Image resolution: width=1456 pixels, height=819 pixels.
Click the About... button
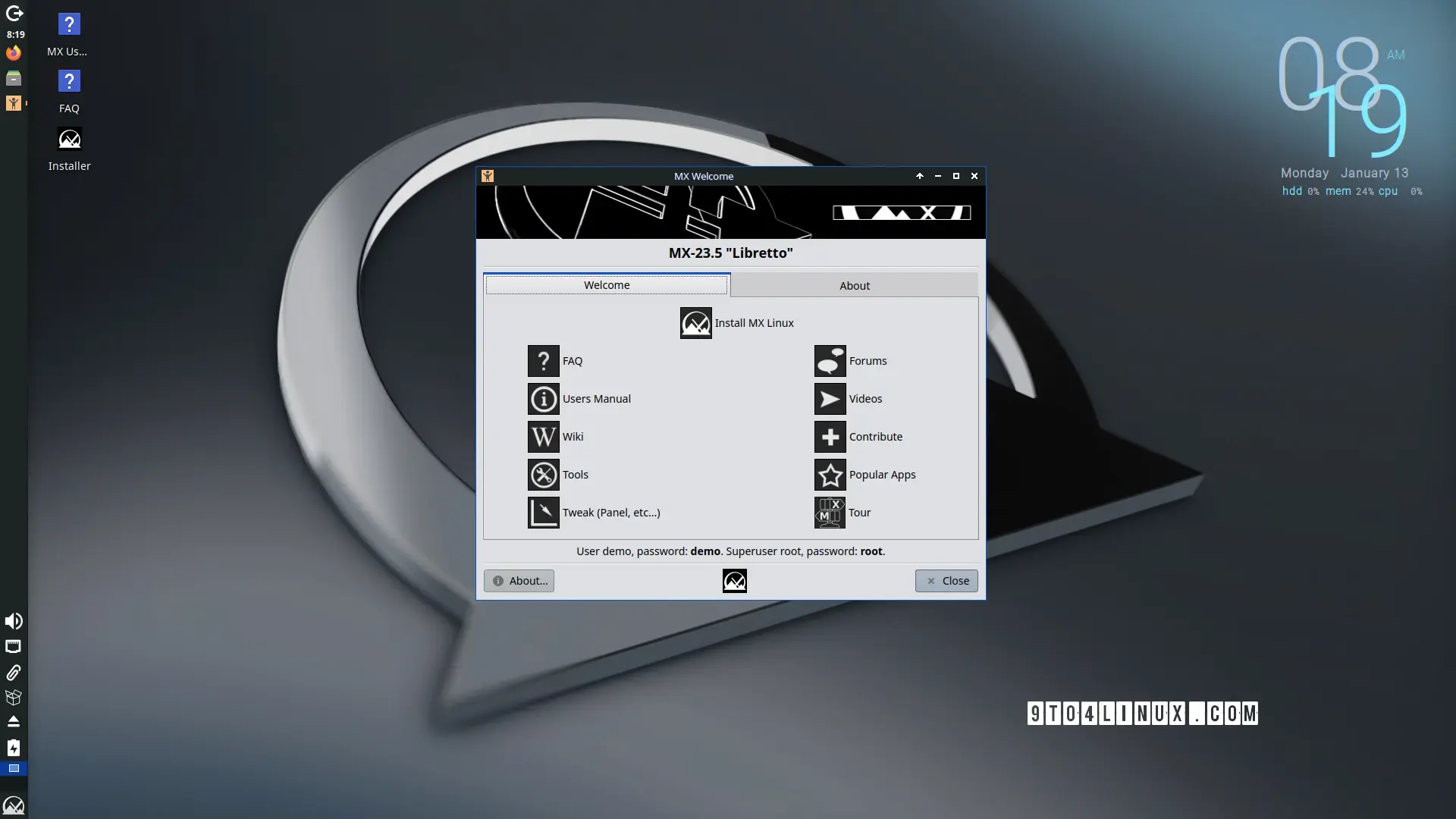[519, 581]
